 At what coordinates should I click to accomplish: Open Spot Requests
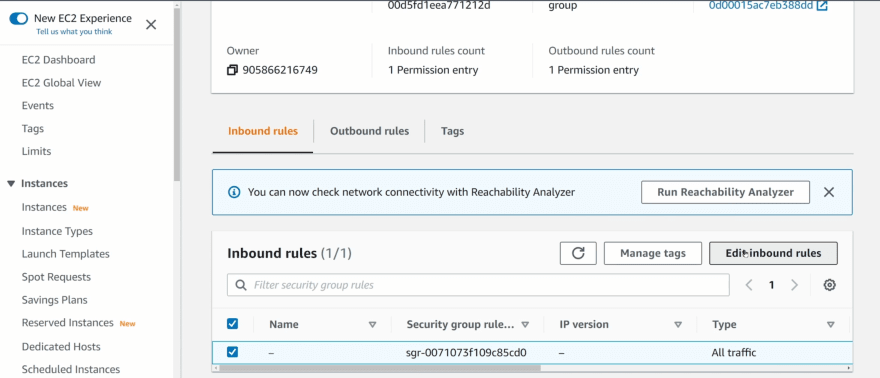click(56, 277)
